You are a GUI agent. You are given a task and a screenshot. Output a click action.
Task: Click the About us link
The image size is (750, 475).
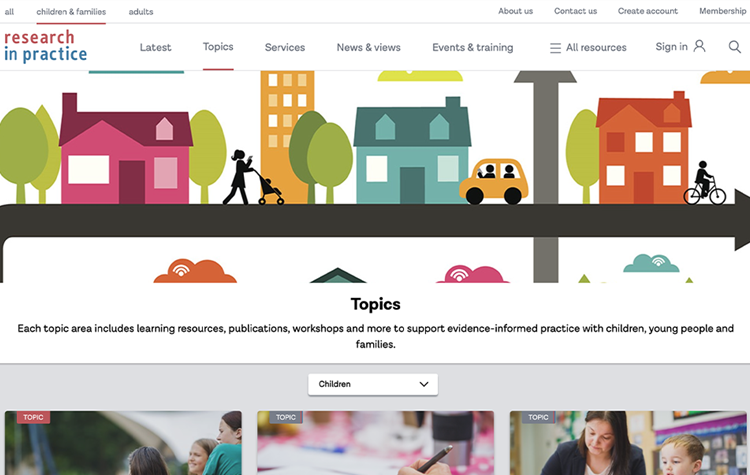[x=516, y=11]
